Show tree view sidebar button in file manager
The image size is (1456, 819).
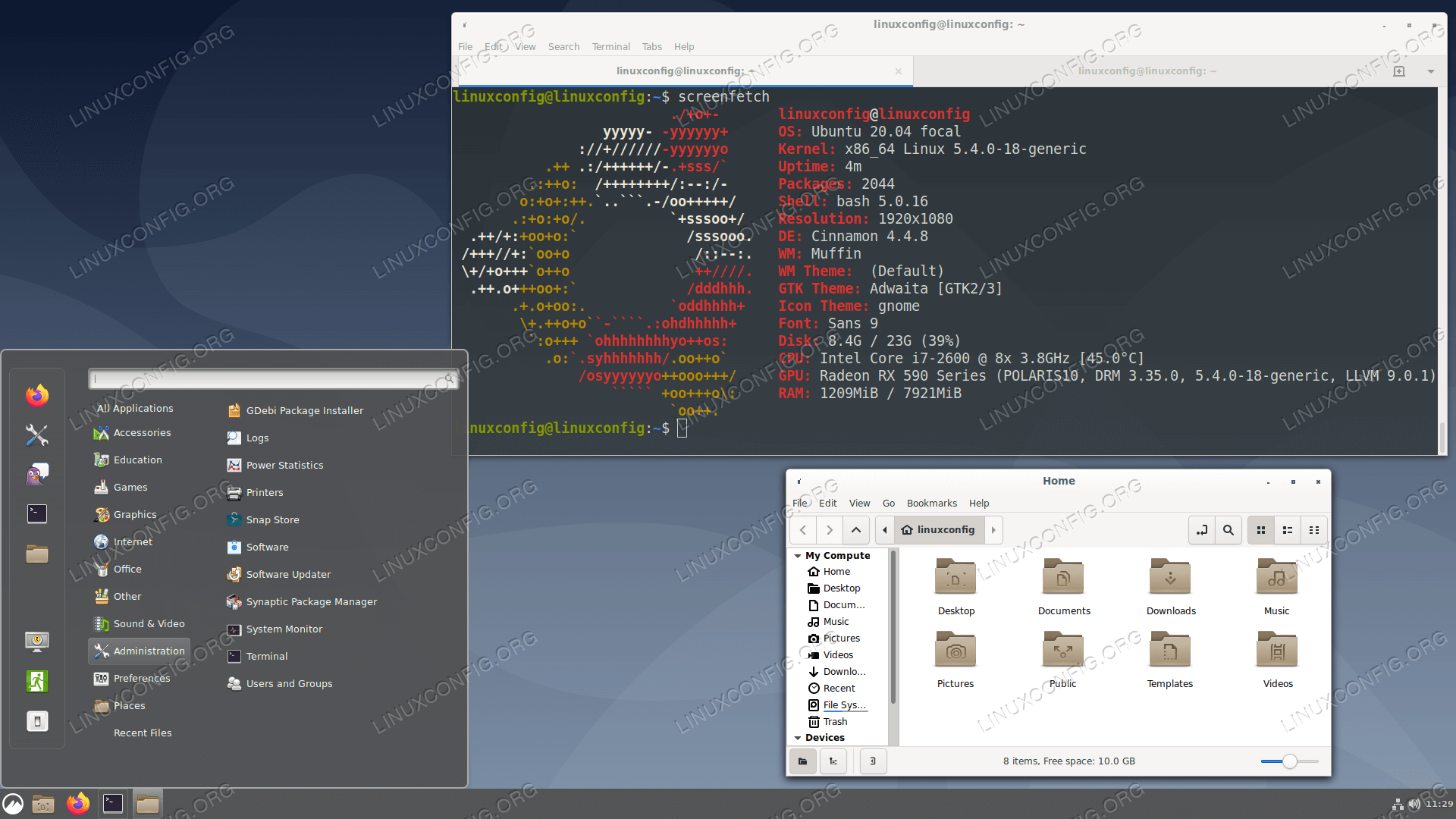833,761
